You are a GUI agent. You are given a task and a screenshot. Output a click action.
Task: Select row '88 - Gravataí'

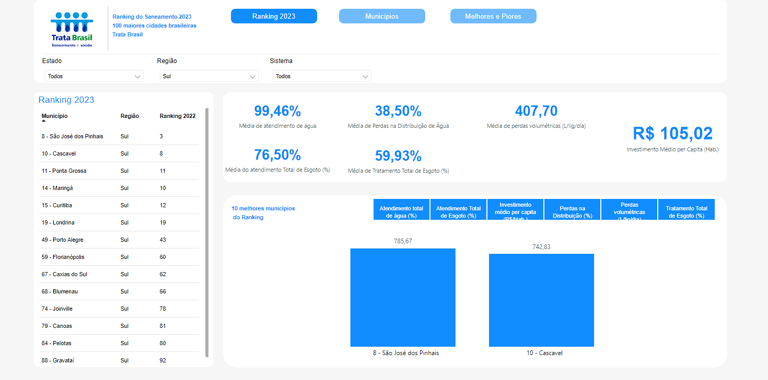tap(120, 360)
